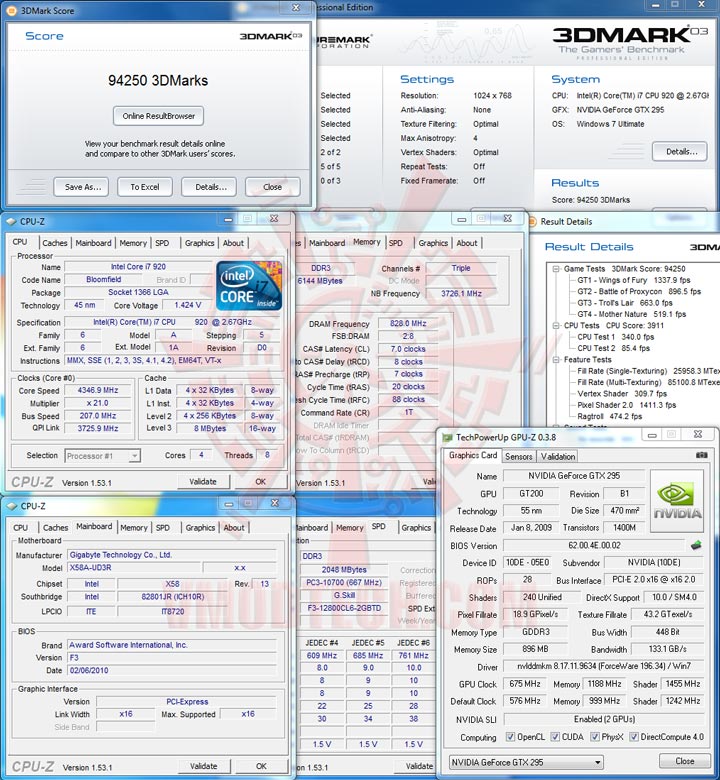Switch to Caches tab in CPU-Z Processor window

(x=55, y=243)
